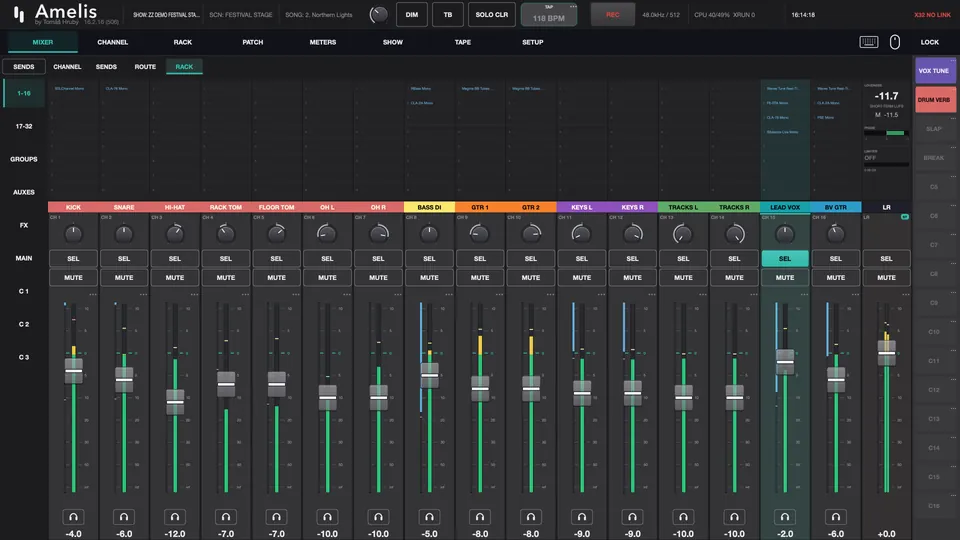The image size is (960, 540).
Task: Open the three-dot menu on SNARE fader
Action: coord(143,294)
